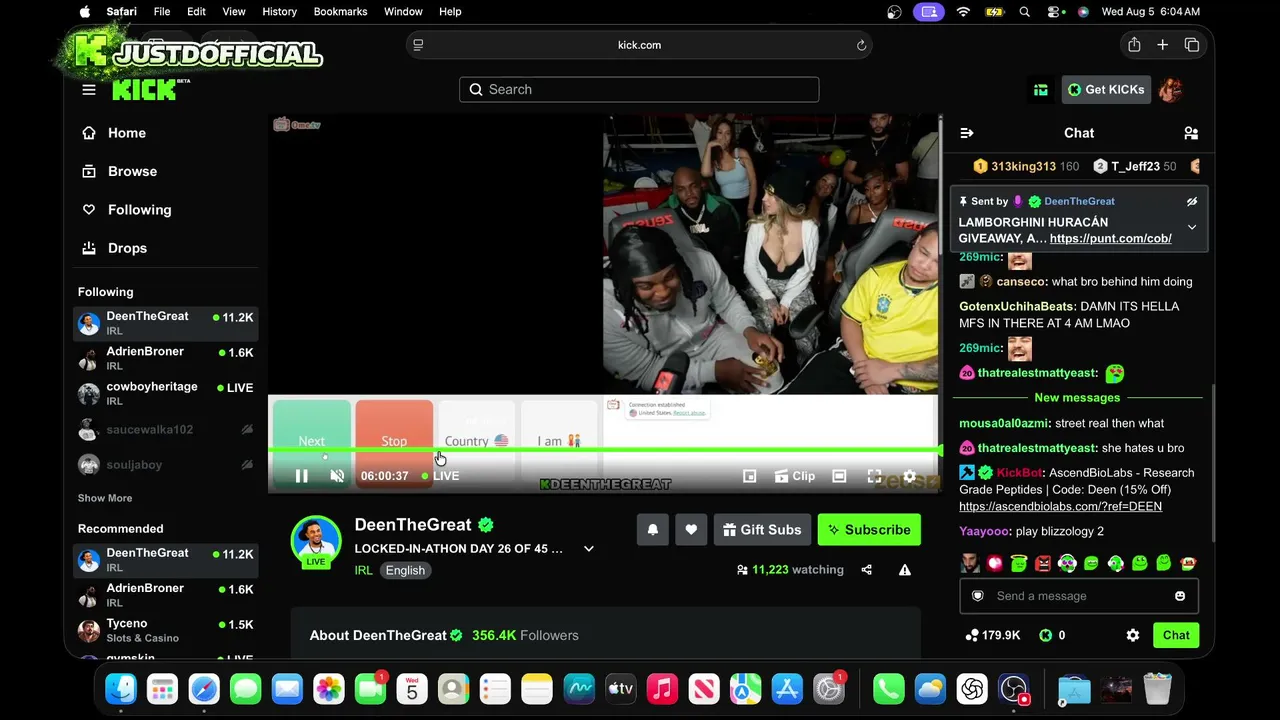Expand the pinned message chevron
This screenshot has width=1280, height=720.
(1192, 228)
